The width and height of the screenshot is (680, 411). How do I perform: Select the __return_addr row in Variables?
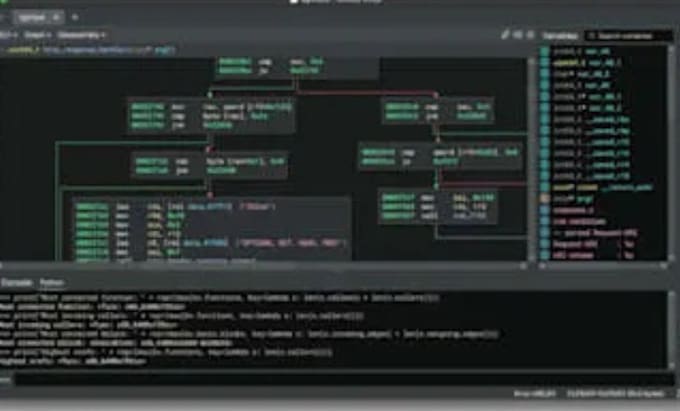603,188
